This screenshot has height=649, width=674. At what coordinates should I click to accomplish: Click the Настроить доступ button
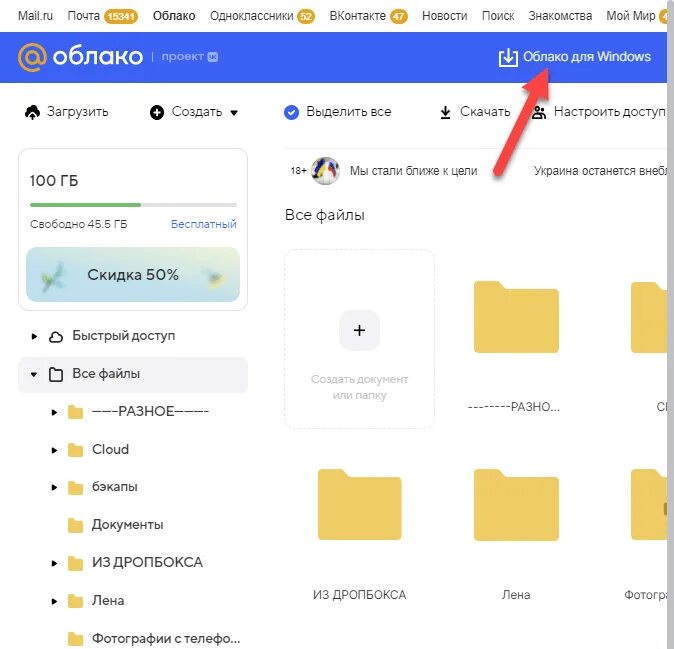coord(598,112)
